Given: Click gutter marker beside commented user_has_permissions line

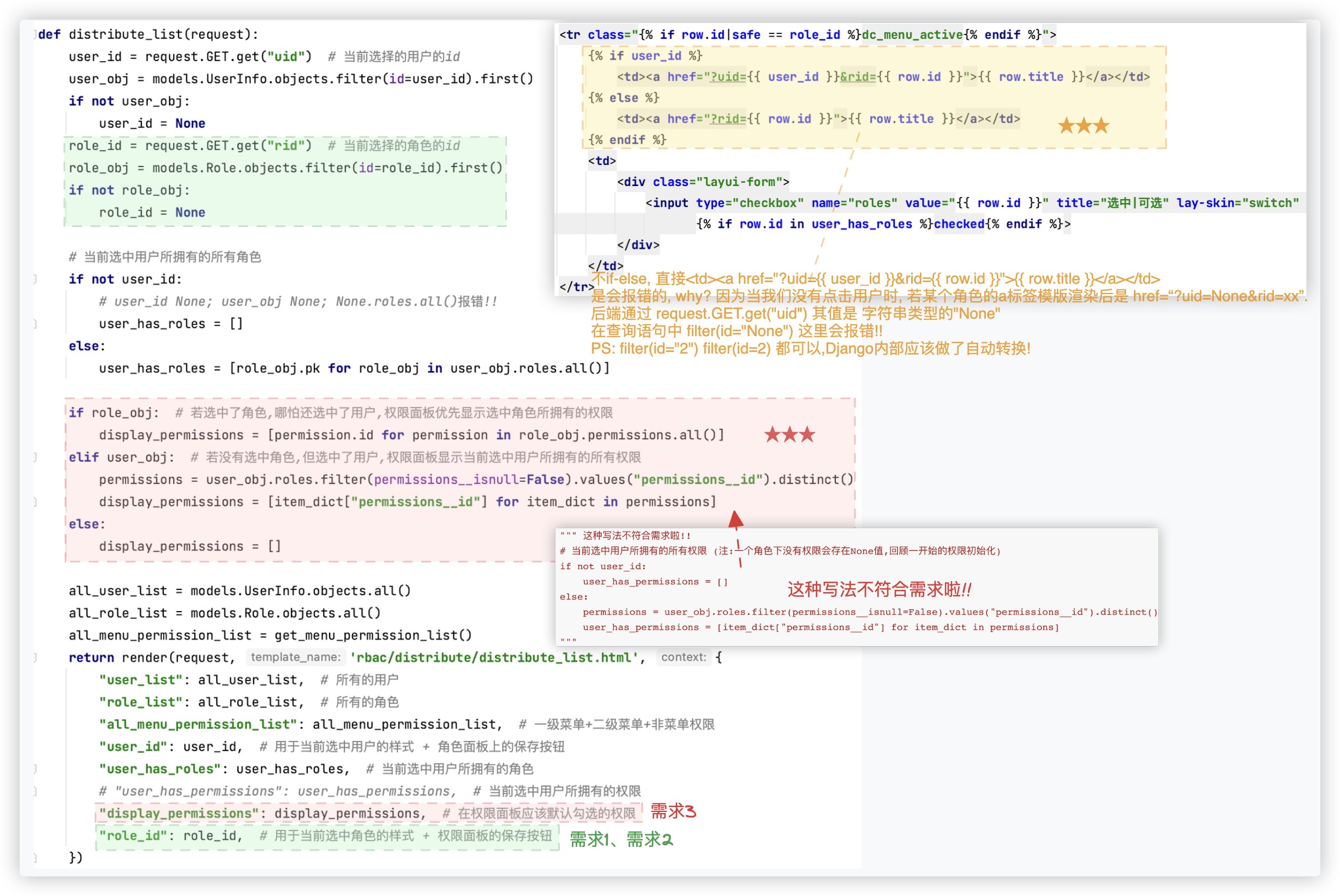Looking at the screenshot, I should [x=35, y=791].
